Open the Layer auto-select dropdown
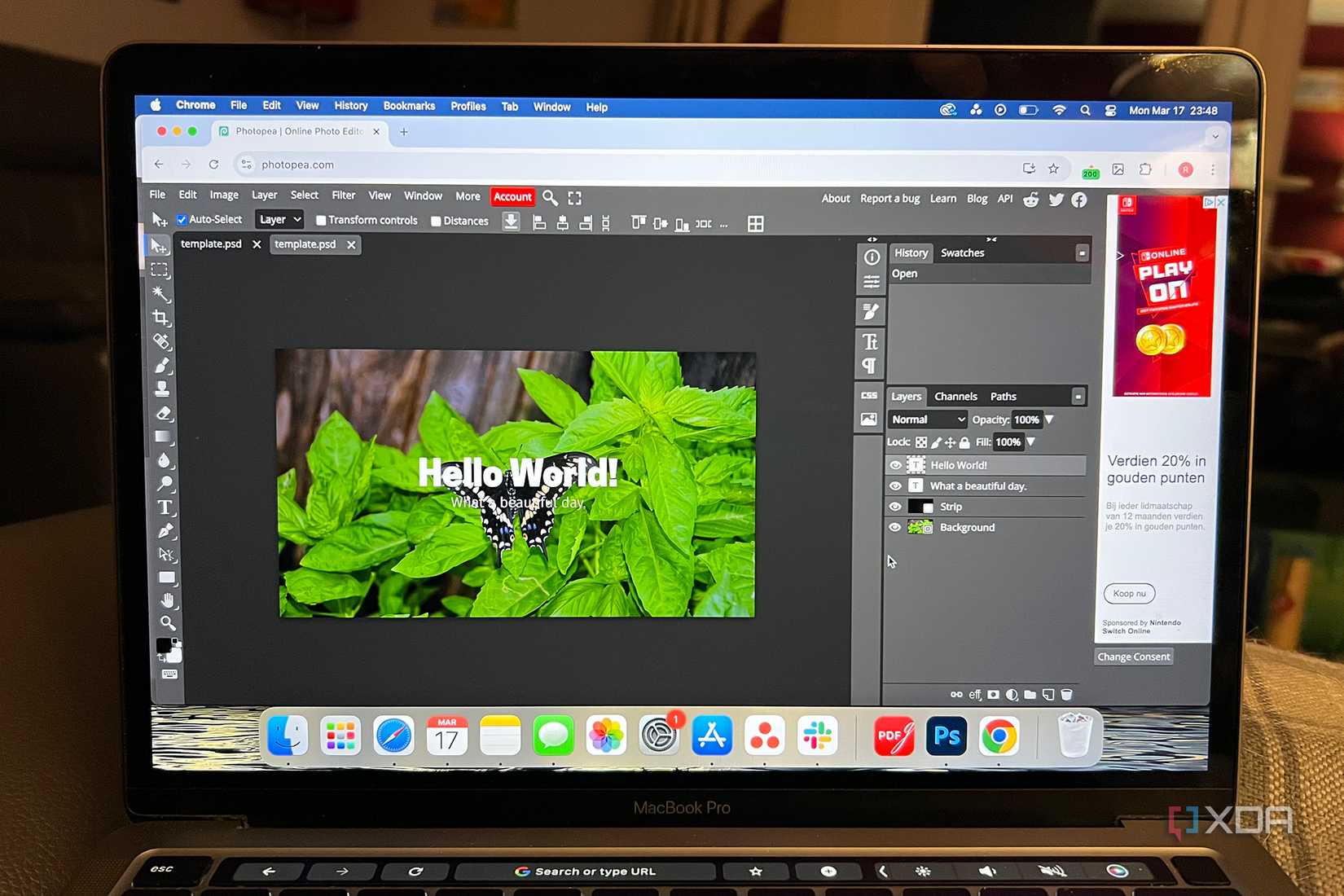Screen dimensions: 1344x896 click(x=279, y=220)
